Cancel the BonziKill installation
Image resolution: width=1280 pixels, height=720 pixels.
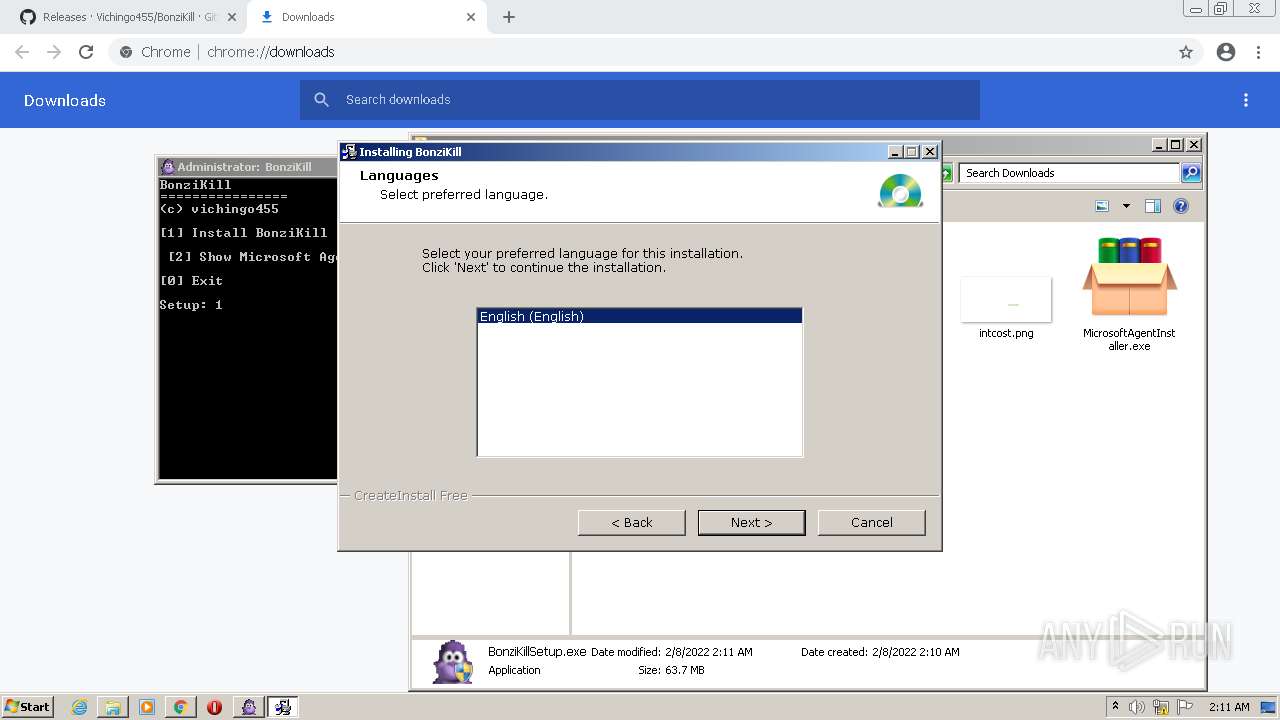tap(871, 522)
